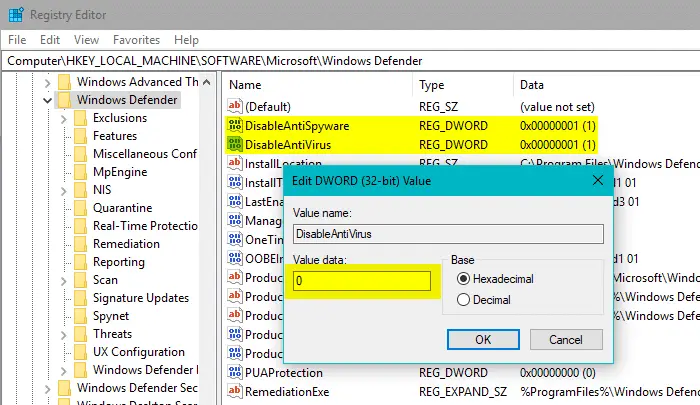Click the Windows Advanced Th... folder icon
This screenshot has width=700, height=405.
(65, 82)
